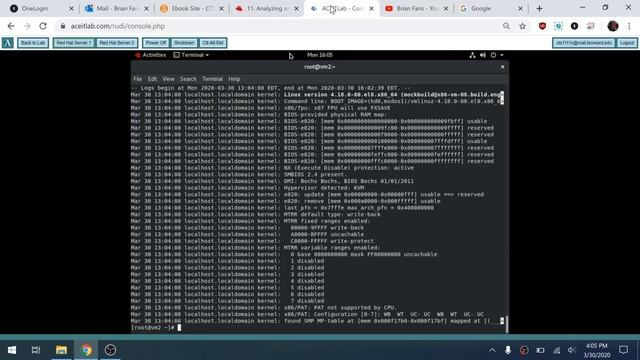This screenshot has height=360, width=640.
Task: Click the Windows network tray icon
Action: point(556,350)
